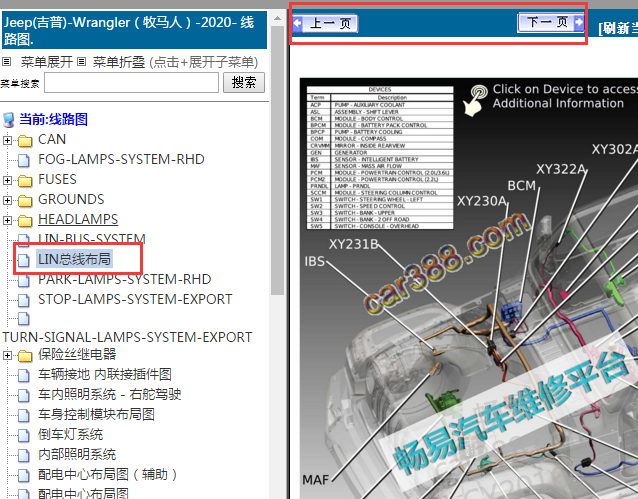Expand the GROUNDS folder plus sign
638x499 pixels.
tap(7, 200)
